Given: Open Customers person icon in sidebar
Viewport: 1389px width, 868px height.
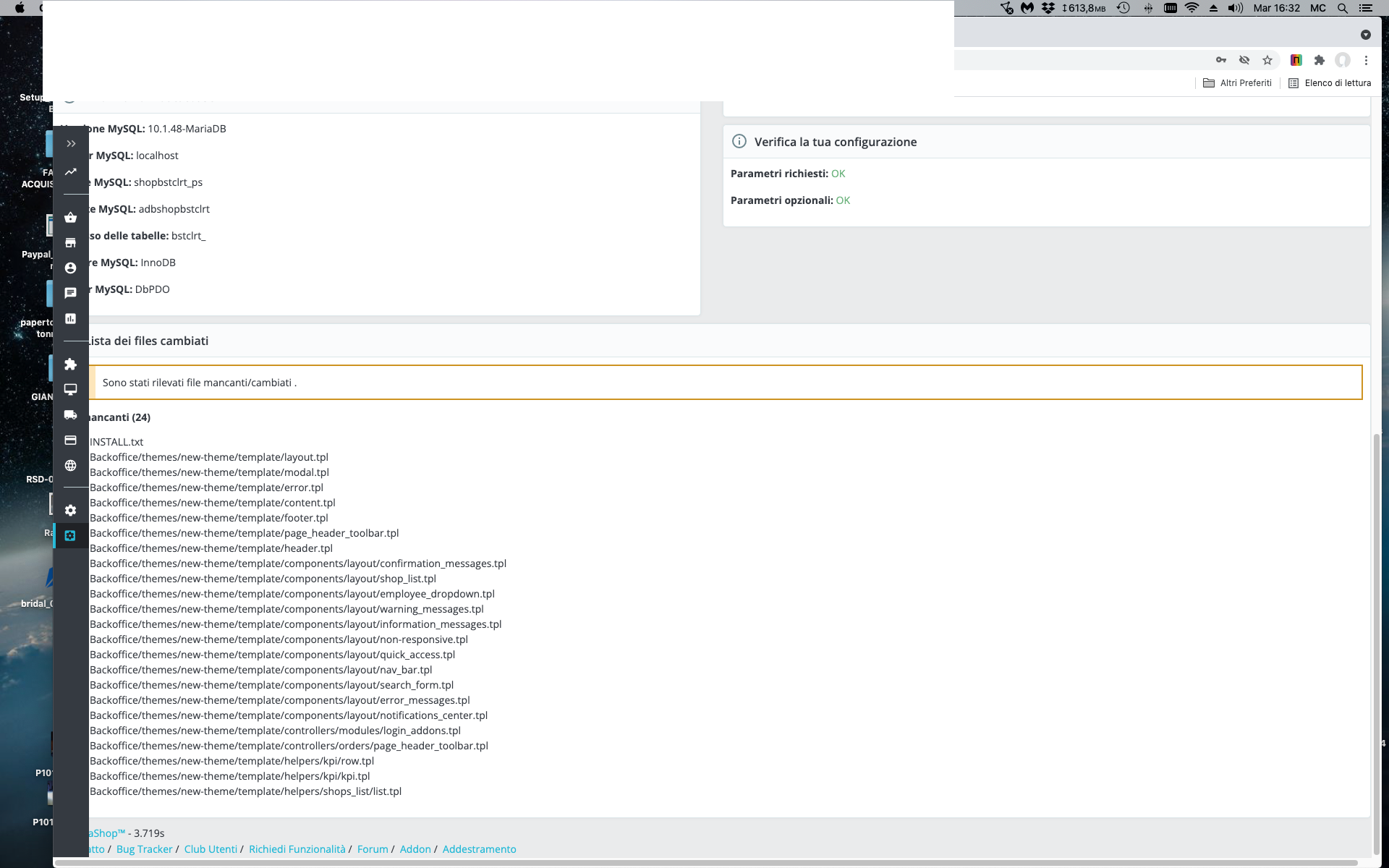Looking at the screenshot, I should click(x=71, y=268).
